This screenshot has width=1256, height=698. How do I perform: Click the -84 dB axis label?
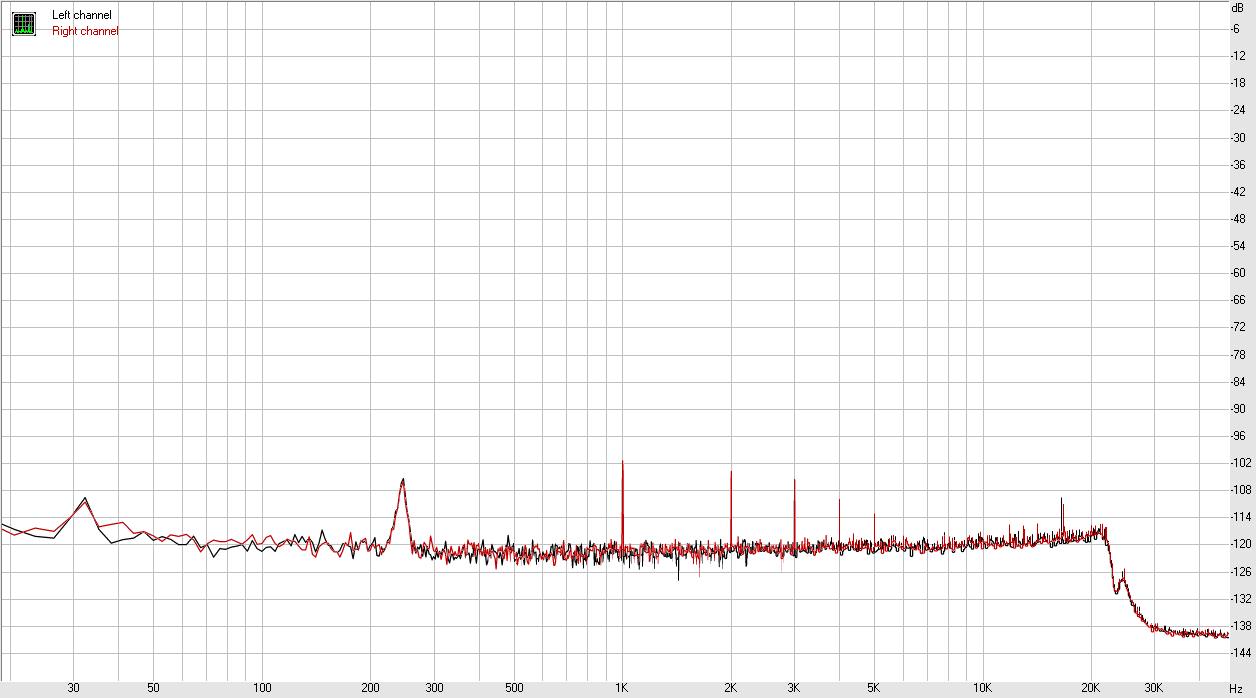1237,382
